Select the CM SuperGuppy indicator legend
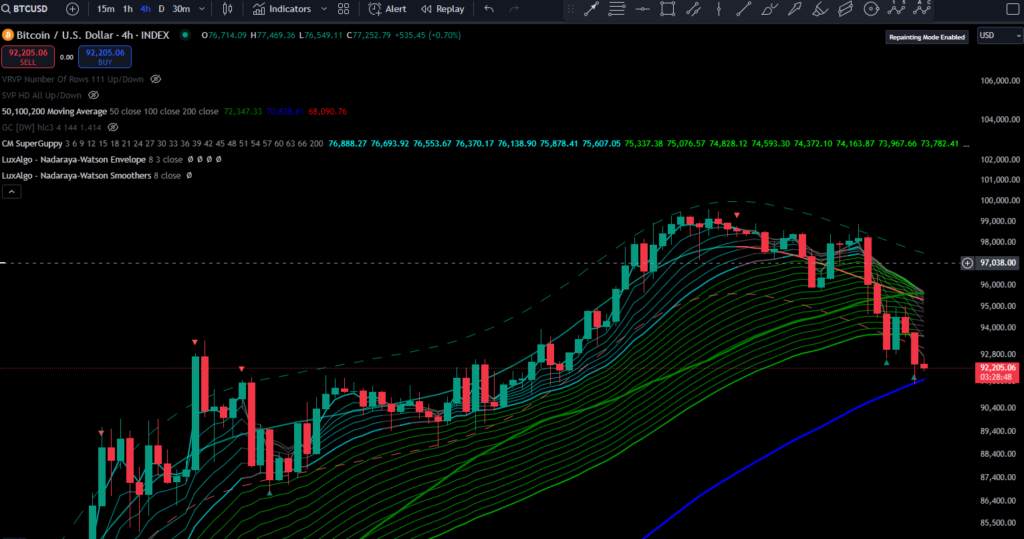The width and height of the screenshot is (1024, 539). 32,144
